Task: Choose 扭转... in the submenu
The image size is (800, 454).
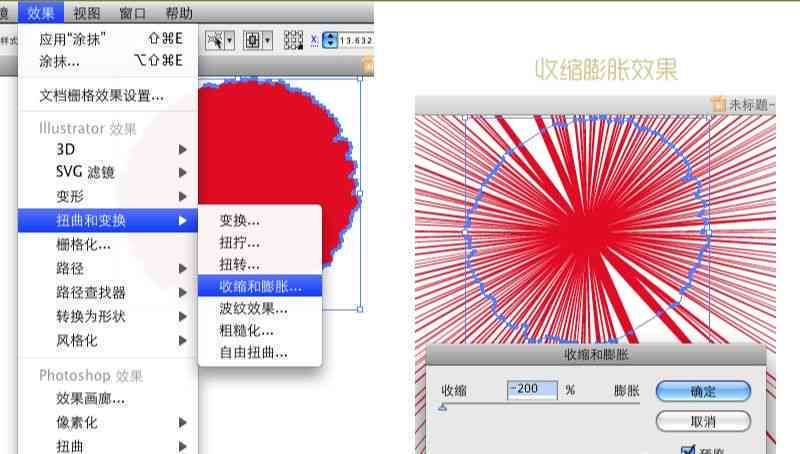Action: coord(260,264)
